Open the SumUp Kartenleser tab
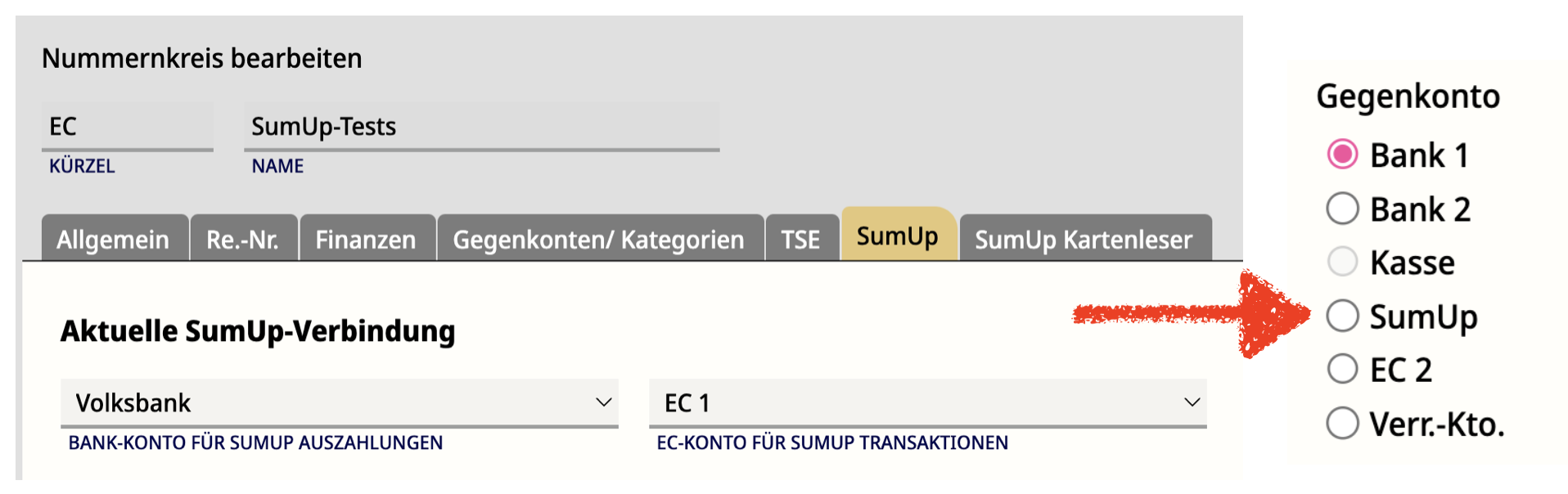This screenshot has height=494, width=1568. [x=1084, y=240]
